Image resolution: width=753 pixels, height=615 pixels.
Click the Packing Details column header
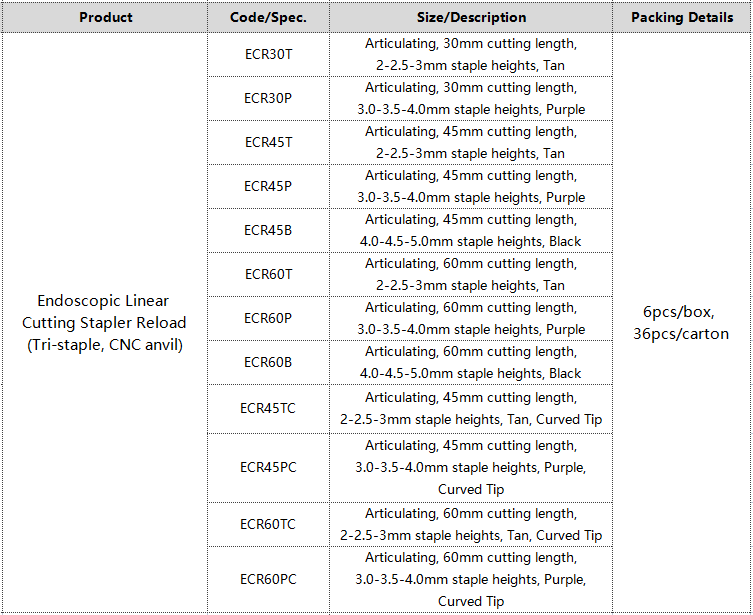click(x=682, y=17)
